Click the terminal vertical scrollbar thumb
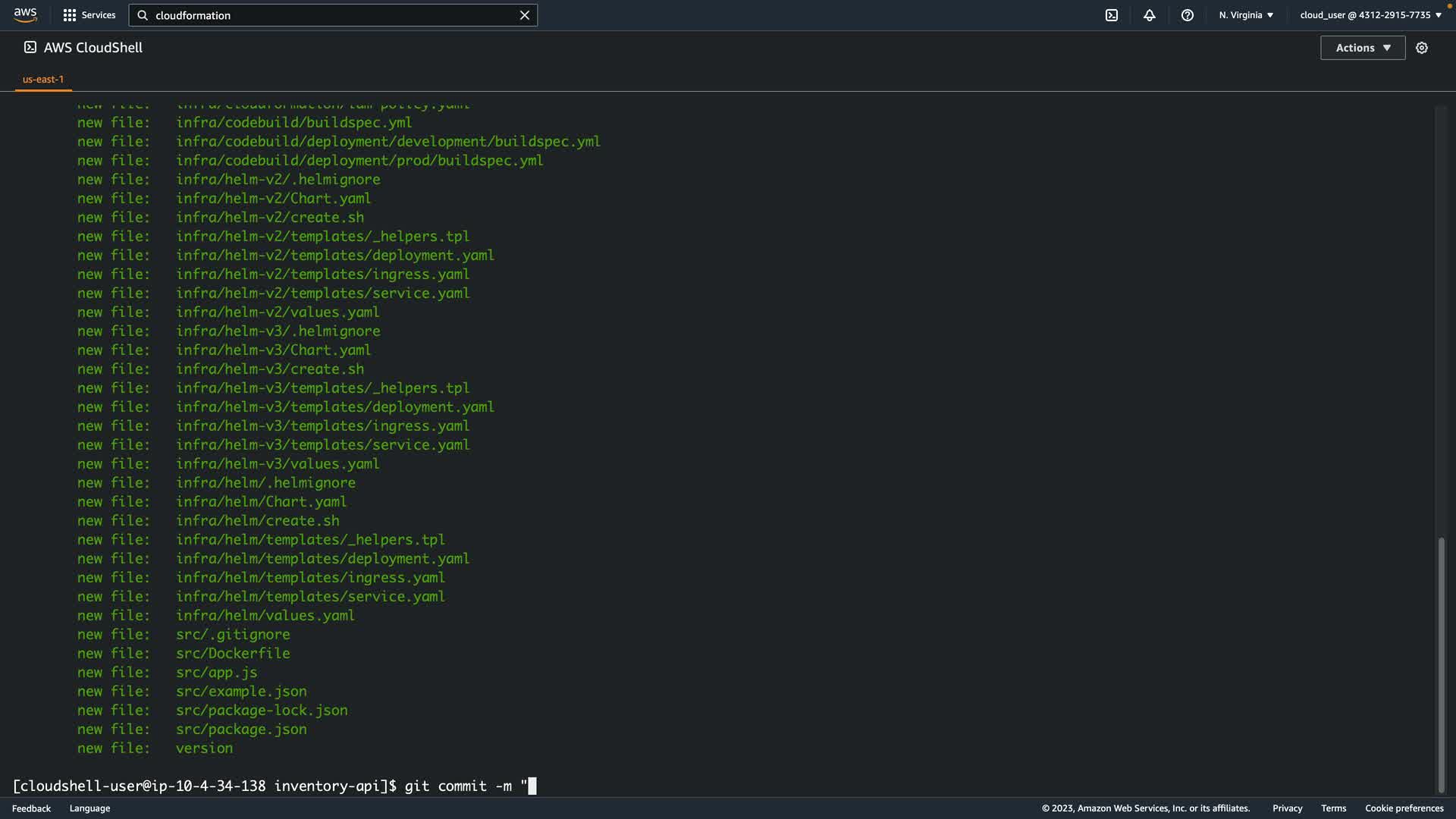 pos(1441,664)
